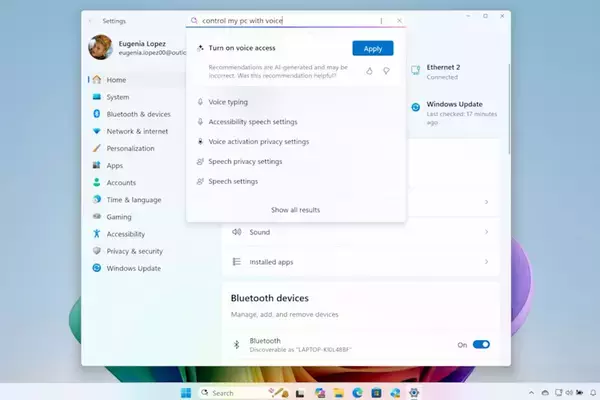Click the Windows Update sync icon
The height and width of the screenshot is (400, 600).
tap(416, 107)
